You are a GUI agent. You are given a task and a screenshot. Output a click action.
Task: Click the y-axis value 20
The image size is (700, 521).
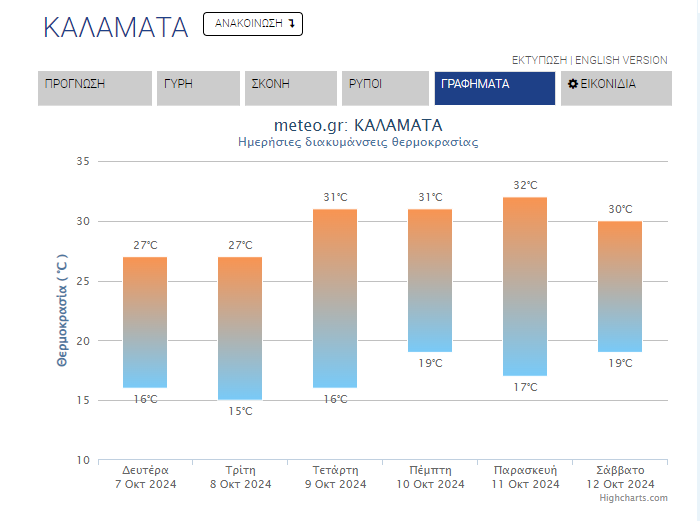(x=83, y=341)
